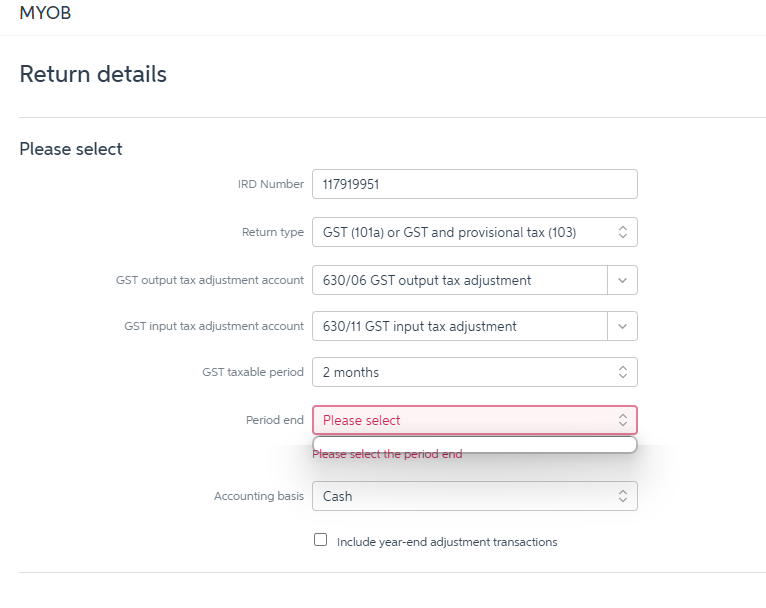This screenshot has height=608, width=766.
Task: Open the Period end 'Please select' dropdown
Action: 464,420
